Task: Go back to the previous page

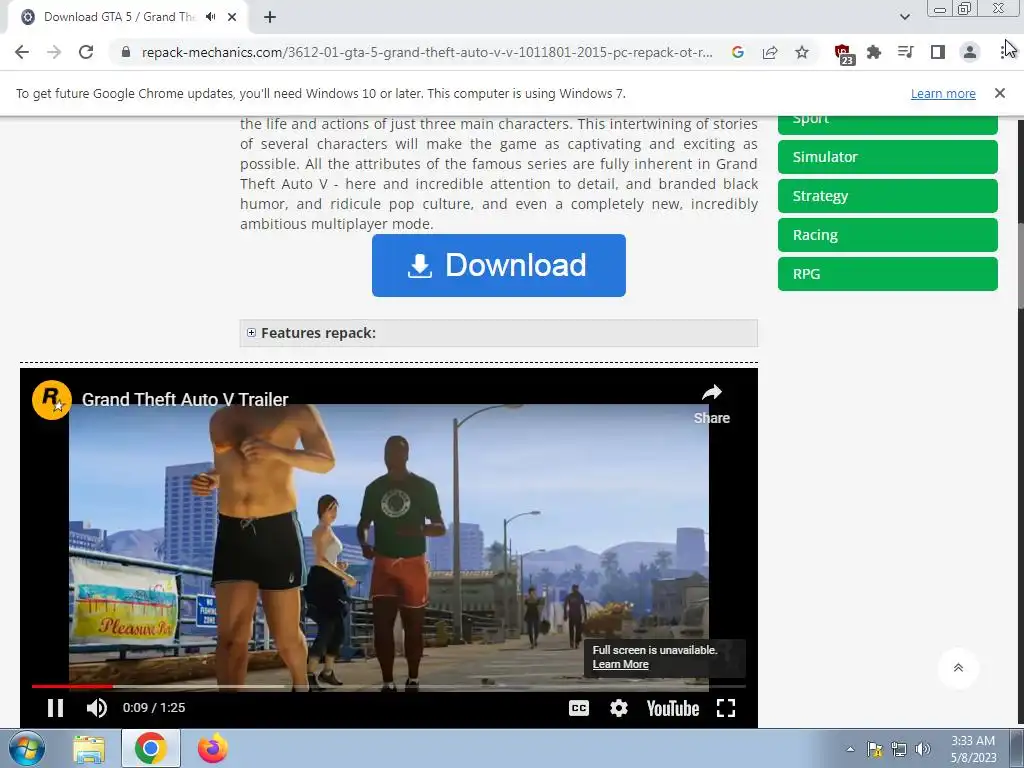Action: tap(22, 52)
